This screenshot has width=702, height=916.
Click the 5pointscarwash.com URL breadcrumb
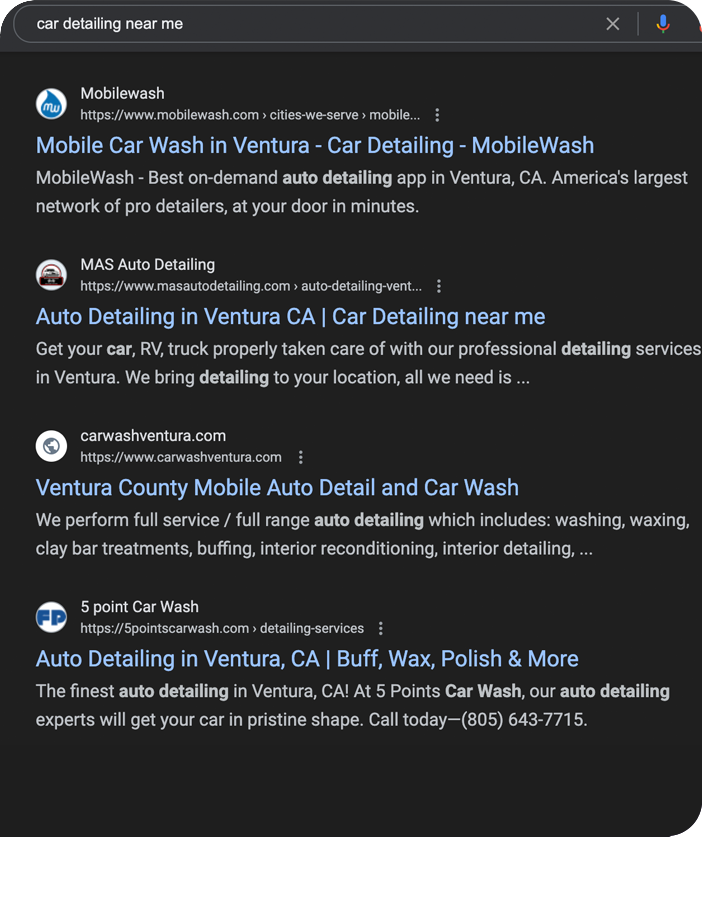(x=222, y=628)
